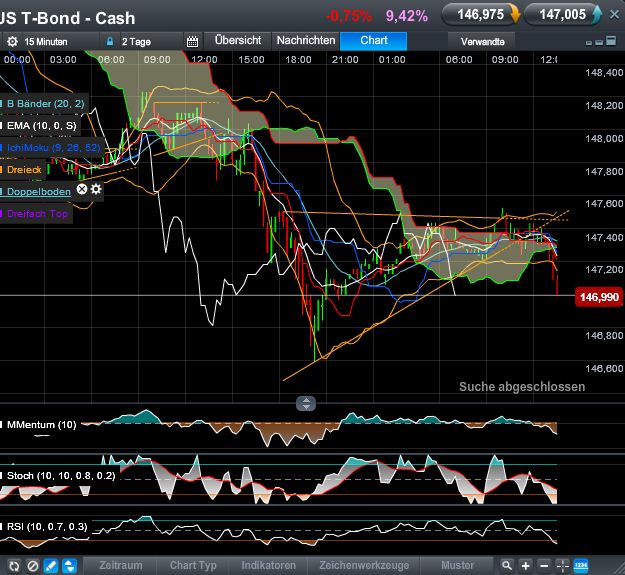
Task: Select the EMA (10, 0, S) indicator label
Action: pyautogui.click(x=41, y=126)
